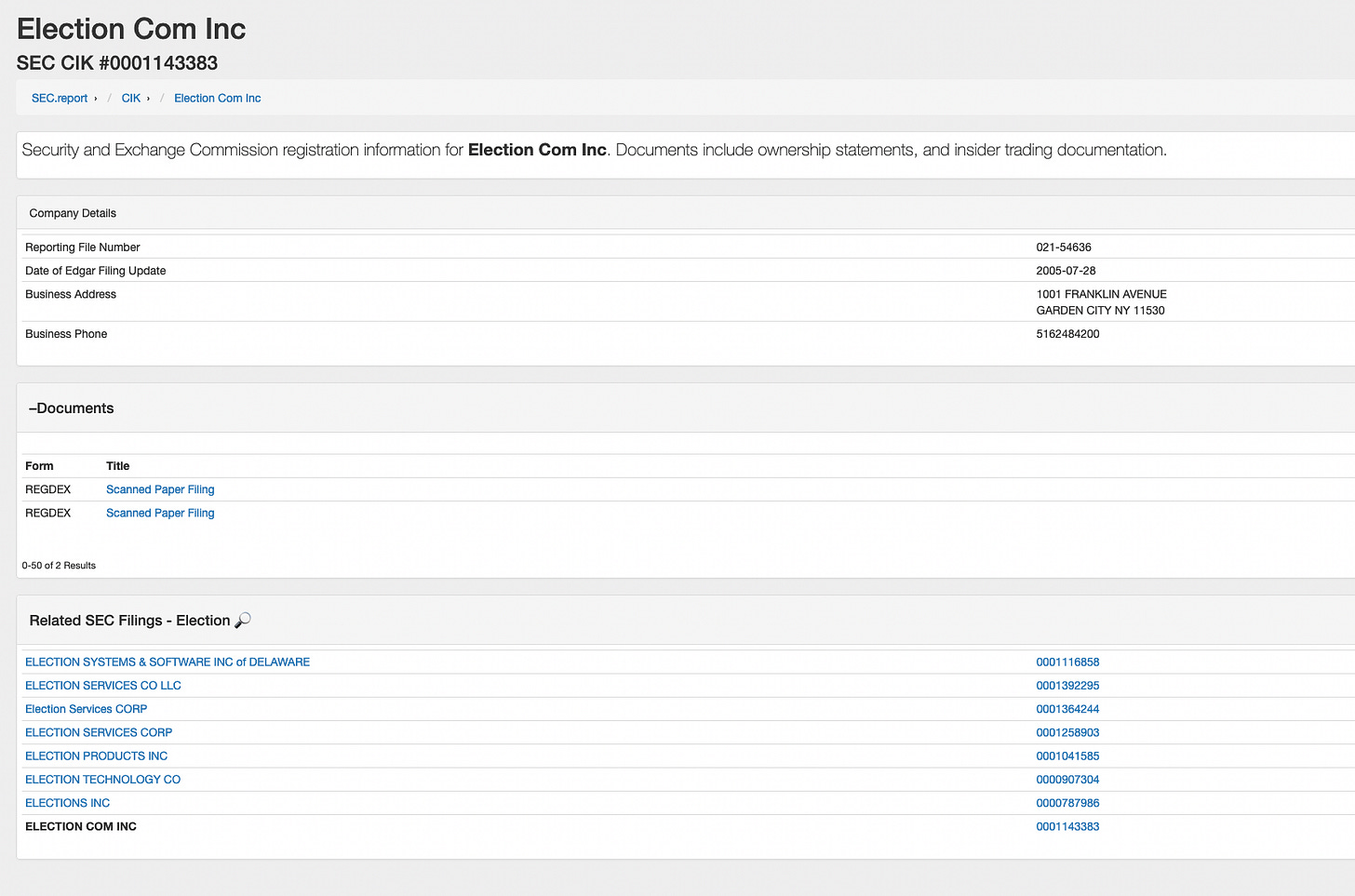Open ELECTION PRODUCTS INC link

coord(97,756)
